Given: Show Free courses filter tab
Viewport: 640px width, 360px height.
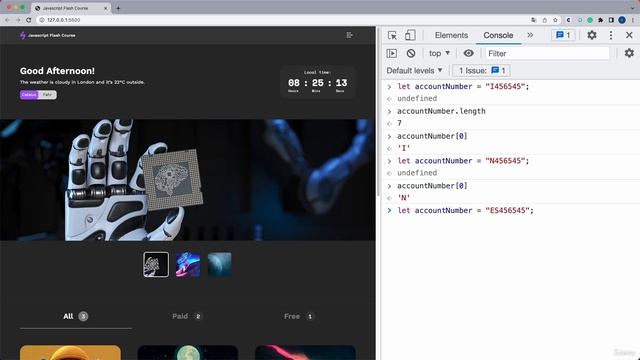Looking at the screenshot, I should 299,316.
